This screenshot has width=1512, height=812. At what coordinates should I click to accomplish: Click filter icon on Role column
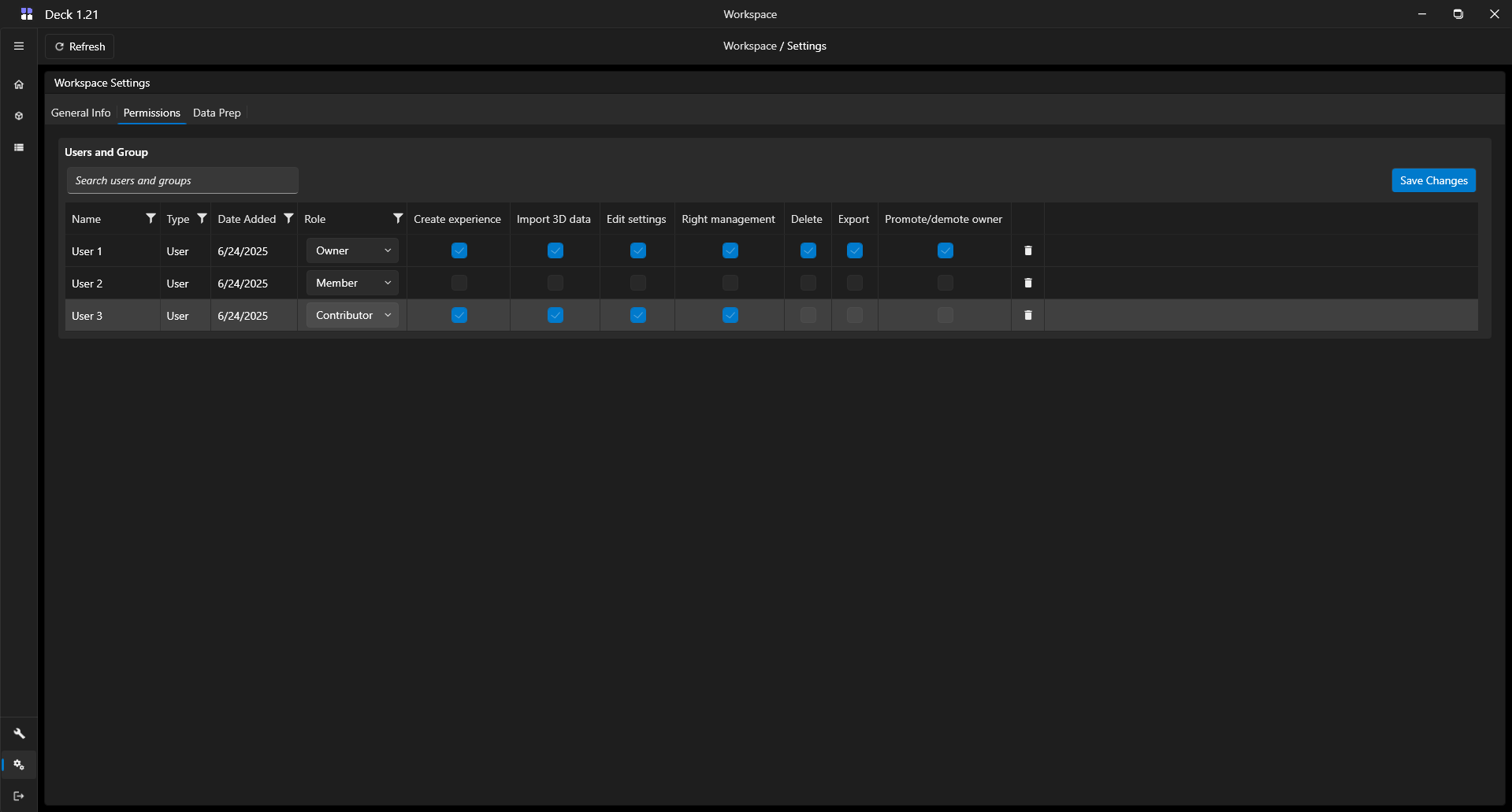pyautogui.click(x=398, y=219)
